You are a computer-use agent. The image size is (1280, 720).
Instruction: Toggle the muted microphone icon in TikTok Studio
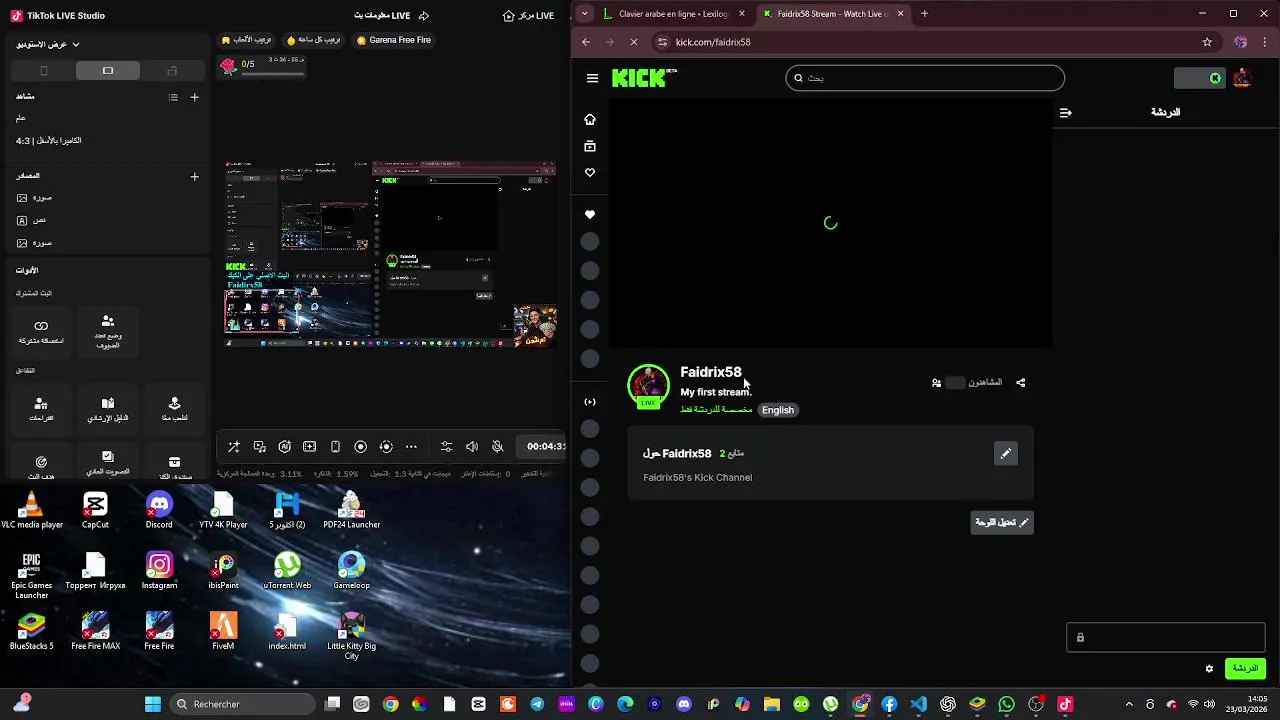497,447
